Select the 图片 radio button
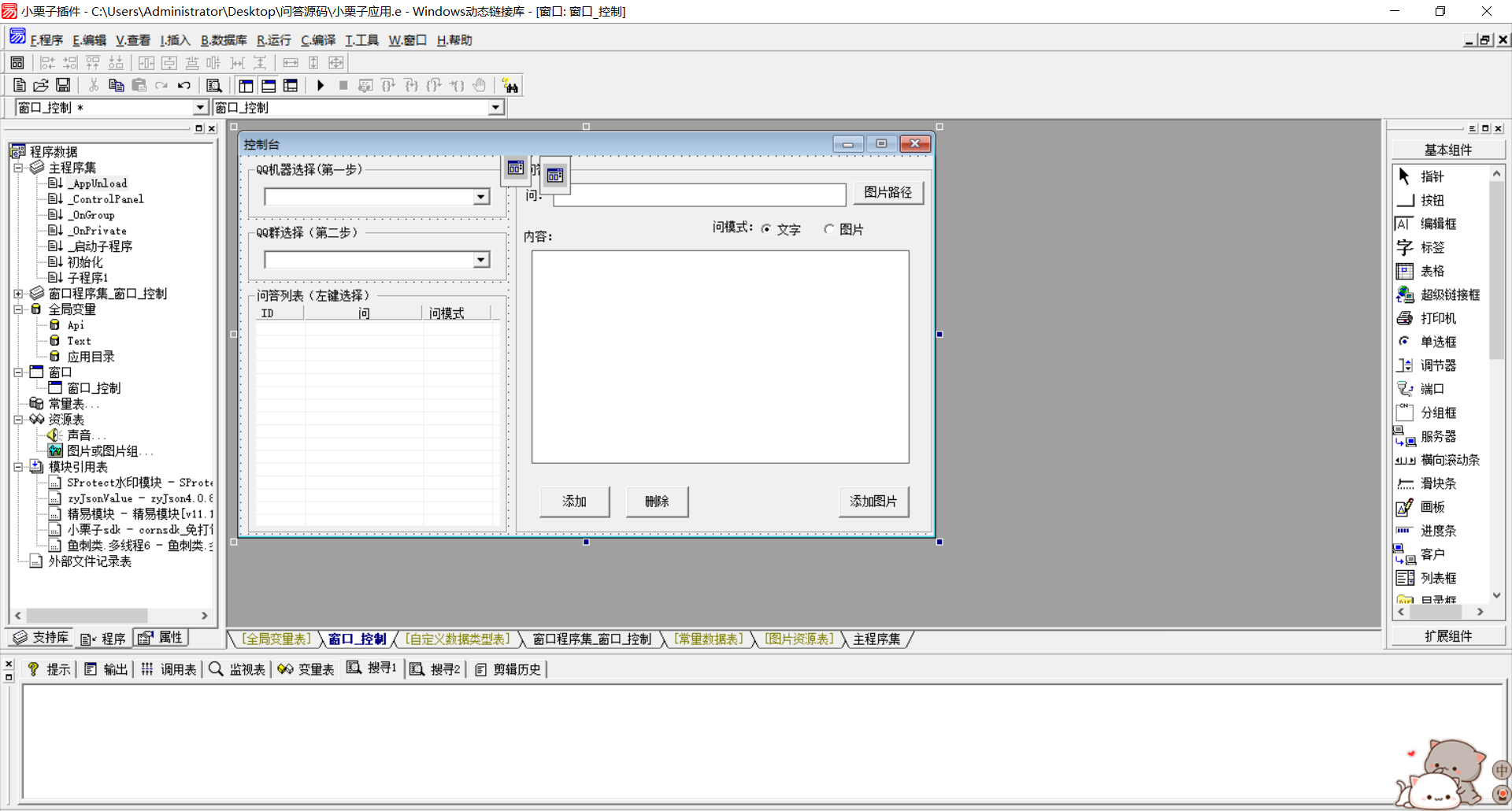This screenshot has width=1512, height=811. click(x=829, y=229)
